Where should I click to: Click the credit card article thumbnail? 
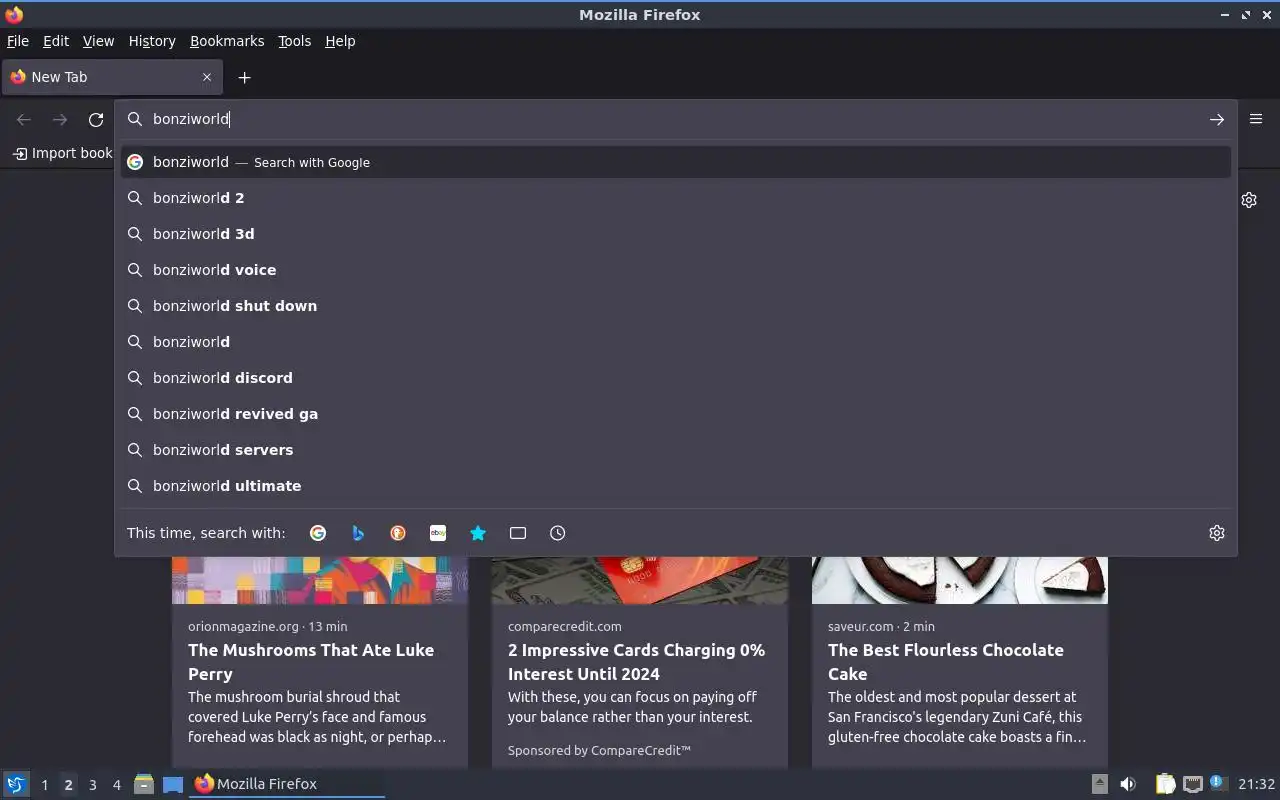pyautogui.click(x=640, y=580)
